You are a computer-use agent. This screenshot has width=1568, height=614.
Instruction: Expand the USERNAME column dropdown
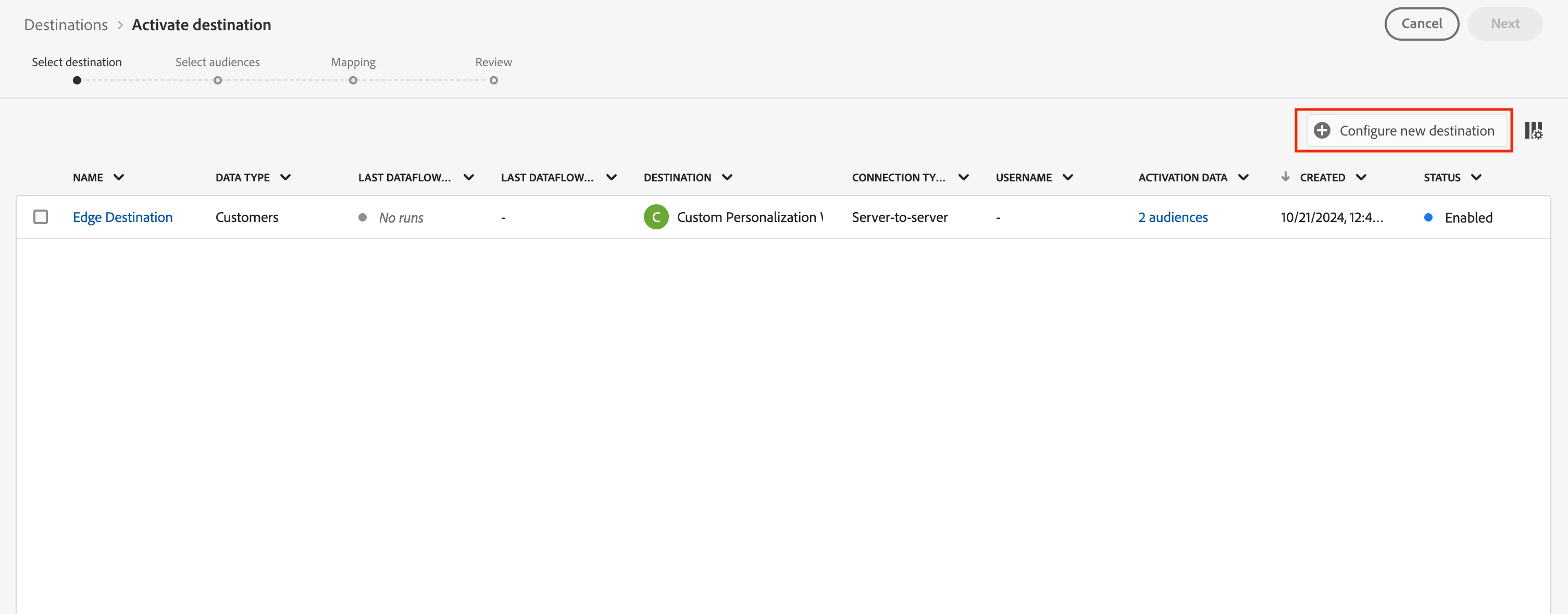pyautogui.click(x=1068, y=177)
